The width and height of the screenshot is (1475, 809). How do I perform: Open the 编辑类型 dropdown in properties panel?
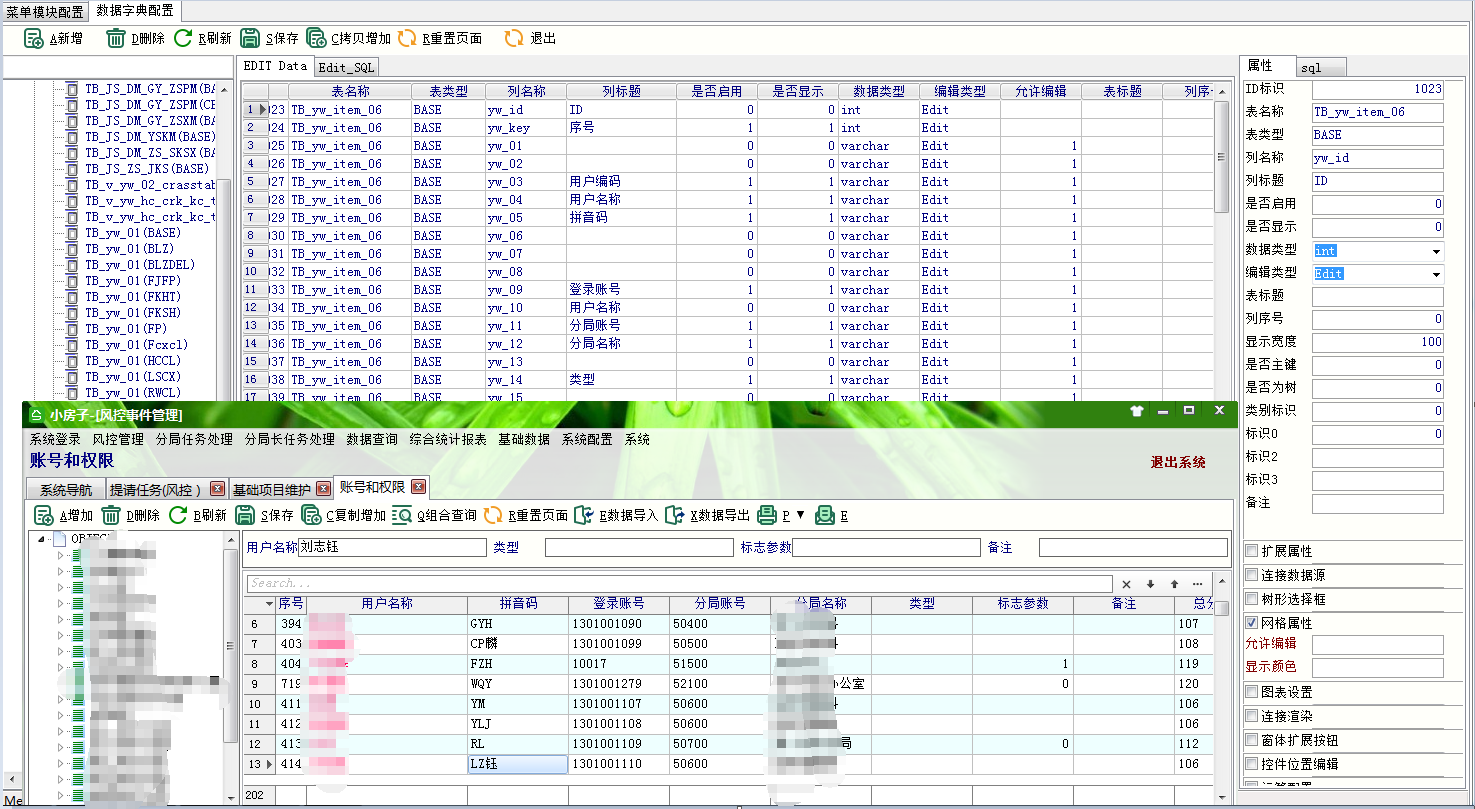(1436, 274)
